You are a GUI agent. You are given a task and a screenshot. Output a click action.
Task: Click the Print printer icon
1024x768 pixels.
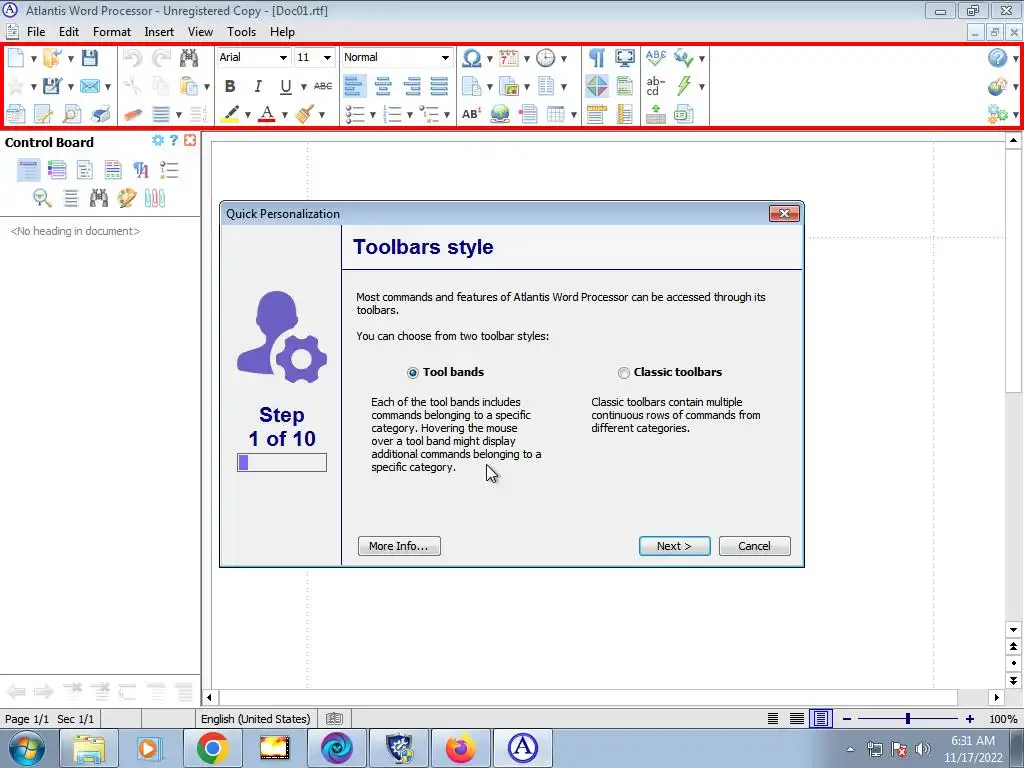pyautogui.click(x=101, y=114)
